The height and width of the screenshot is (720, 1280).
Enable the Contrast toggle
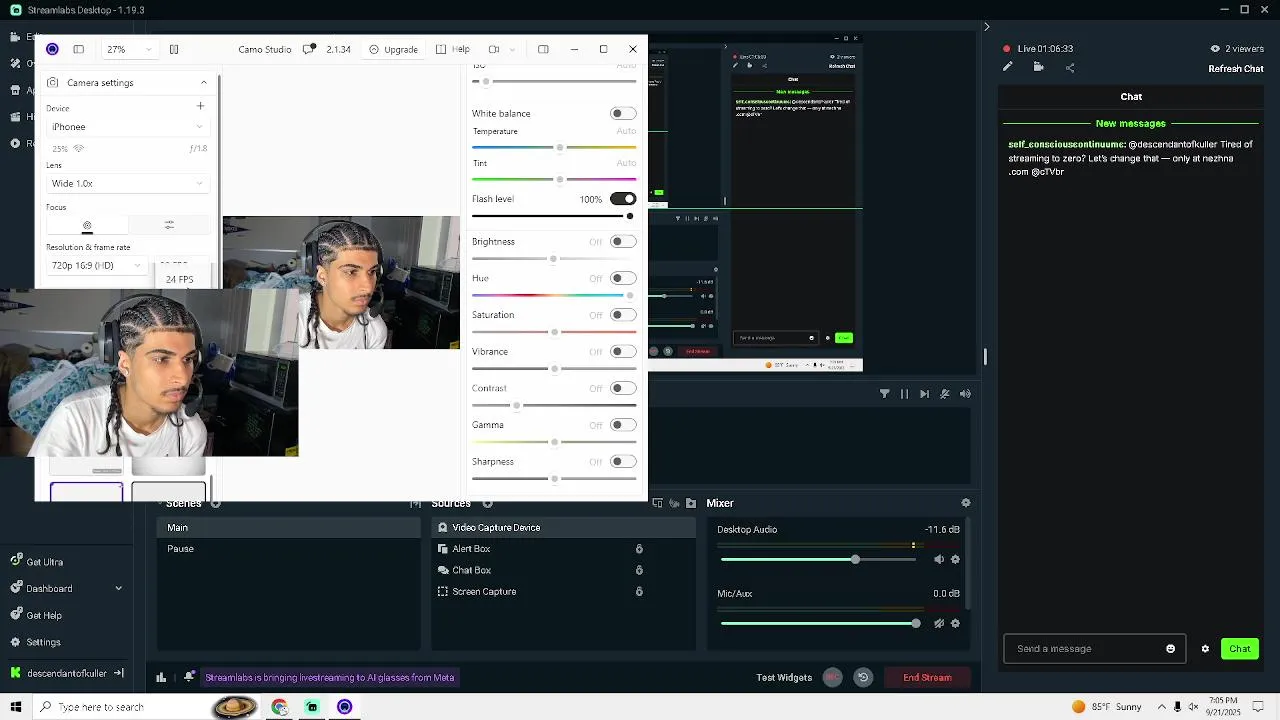622,388
